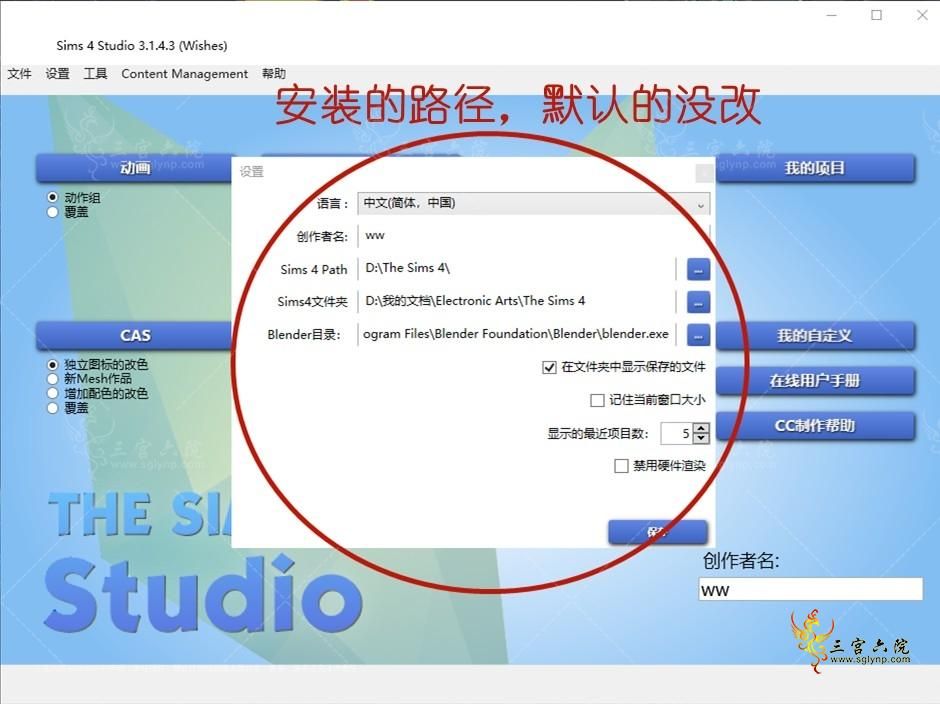The width and height of the screenshot is (940, 704).
Task: Enable 禁用硬件渲染 checkbox
Action: (x=621, y=466)
